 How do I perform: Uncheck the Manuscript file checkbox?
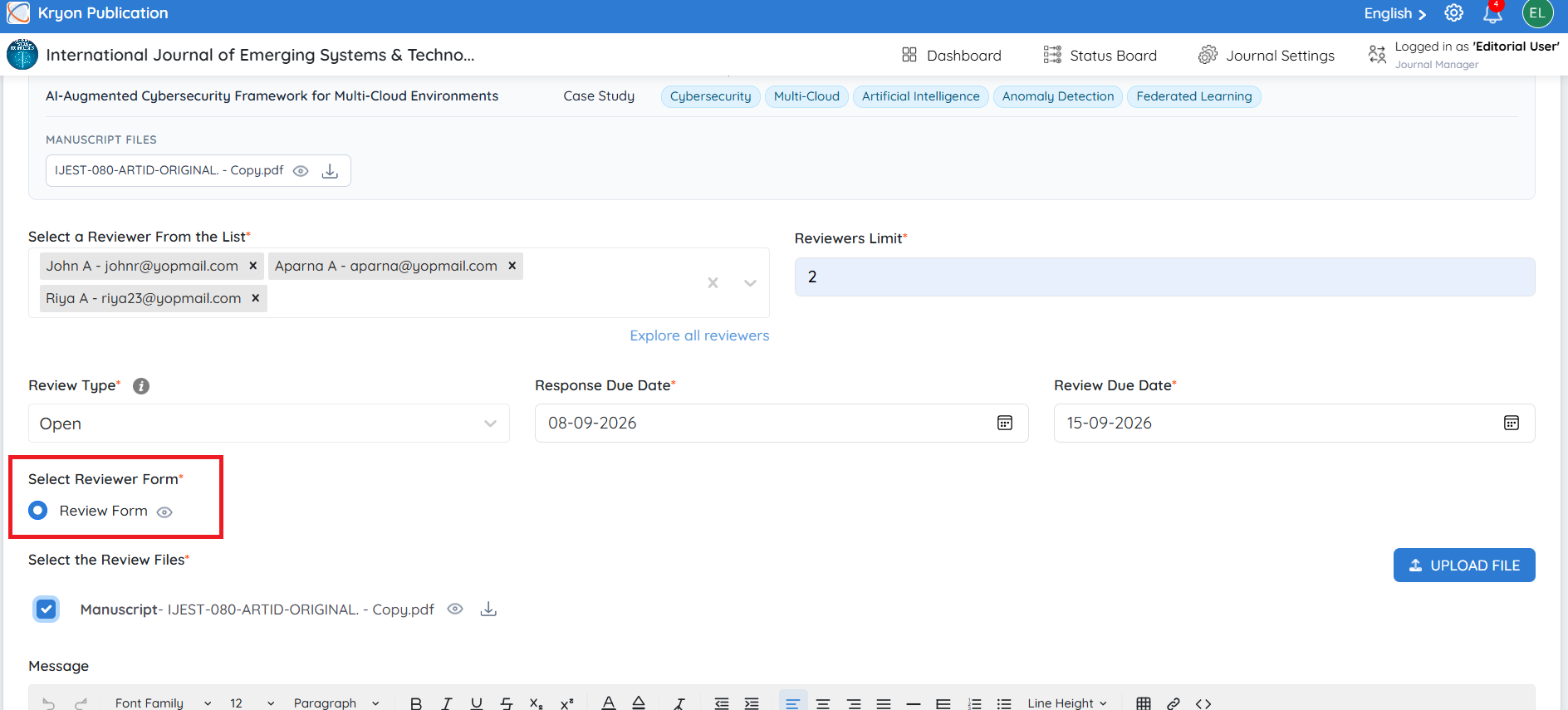(47, 609)
